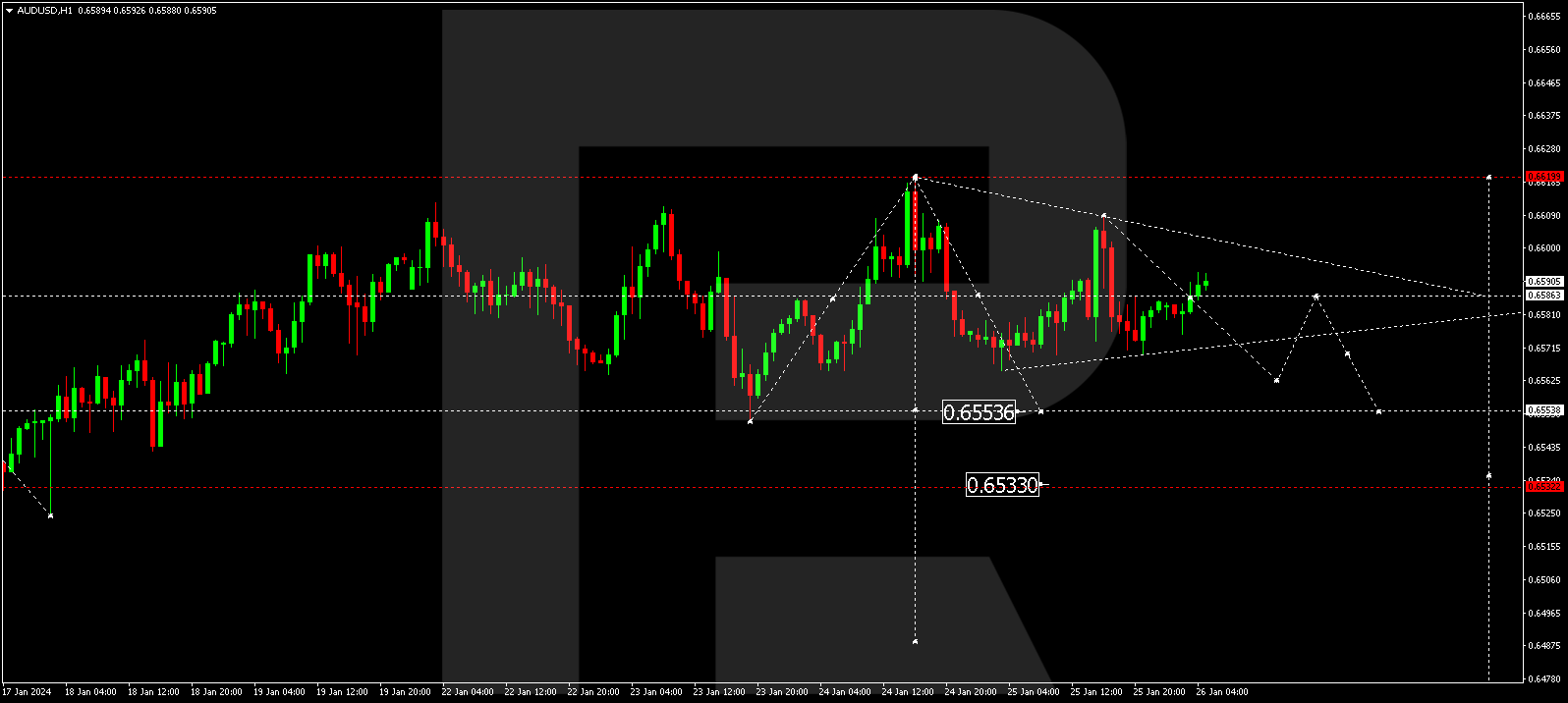Click the 0.64780 price axis label
The image size is (1568, 703).
pyautogui.click(x=1544, y=679)
